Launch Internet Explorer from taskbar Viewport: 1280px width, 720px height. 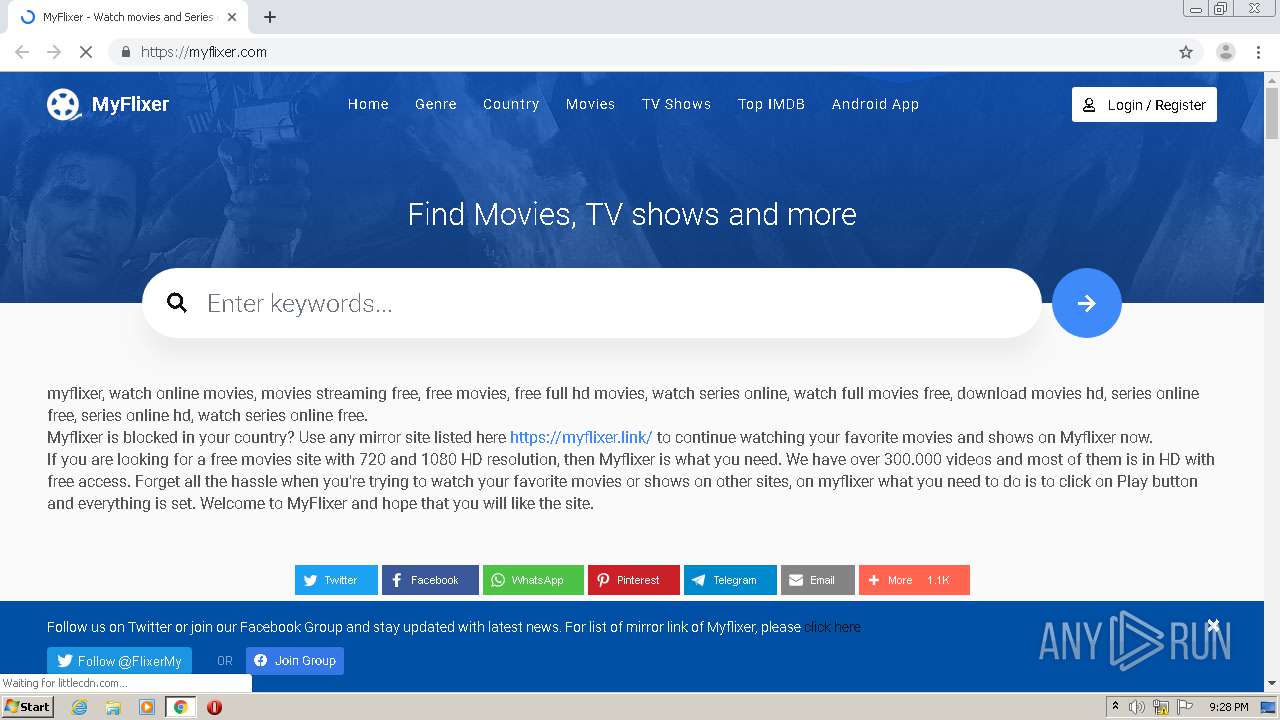coord(80,707)
